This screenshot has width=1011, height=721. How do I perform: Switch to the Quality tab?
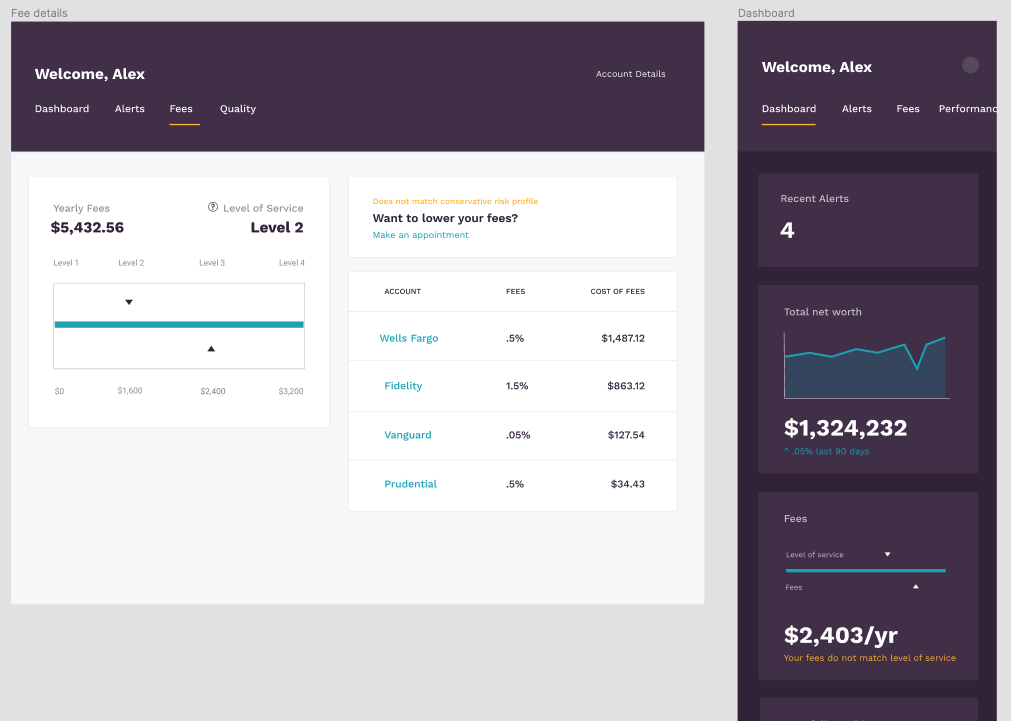pyautogui.click(x=237, y=109)
